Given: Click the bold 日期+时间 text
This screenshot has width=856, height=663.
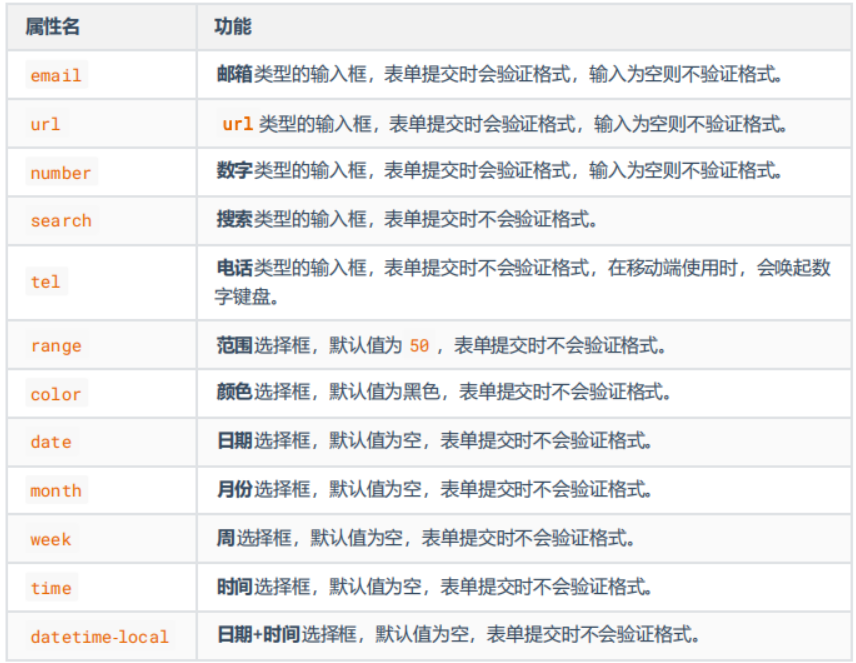Looking at the screenshot, I should (258, 635).
